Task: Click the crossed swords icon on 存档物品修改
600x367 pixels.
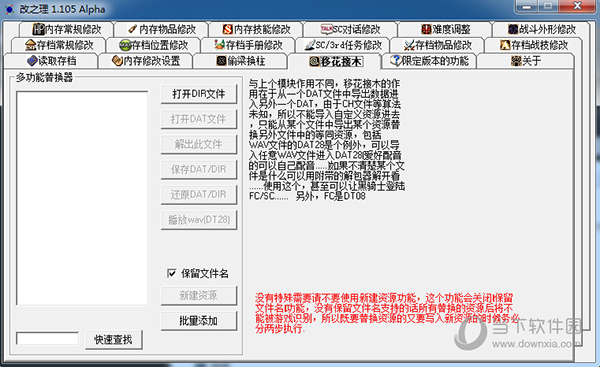Action: [409, 45]
